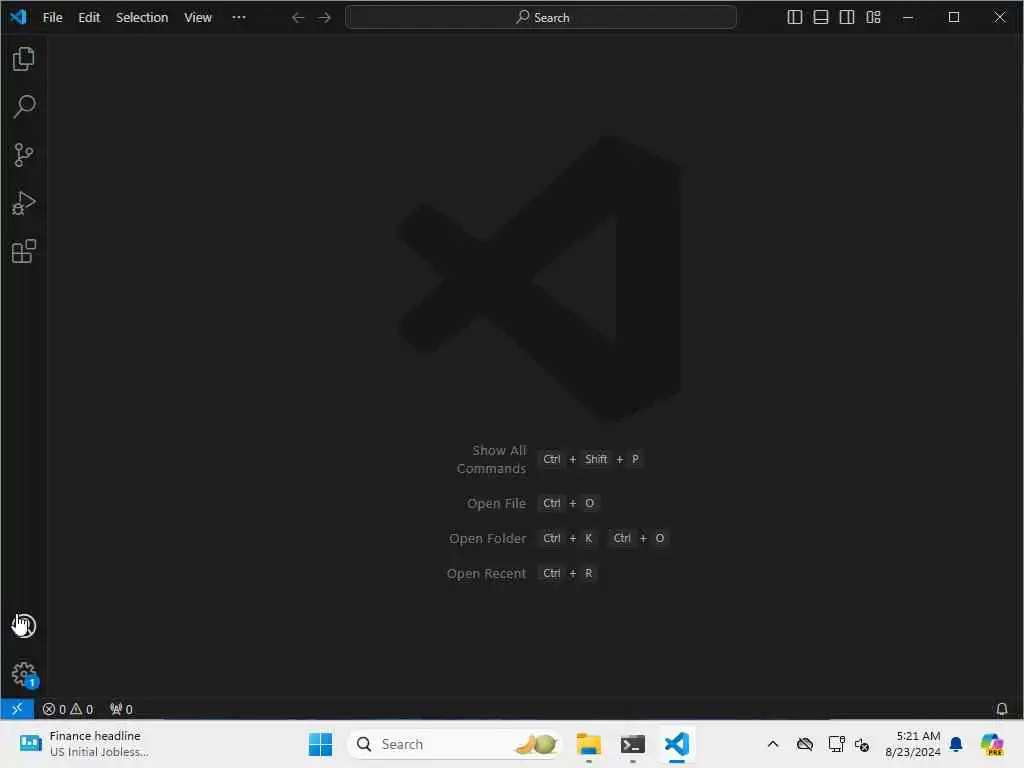Open the Explorer view in activity bar
This screenshot has width=1024, height=768.
tap(24, 59)
